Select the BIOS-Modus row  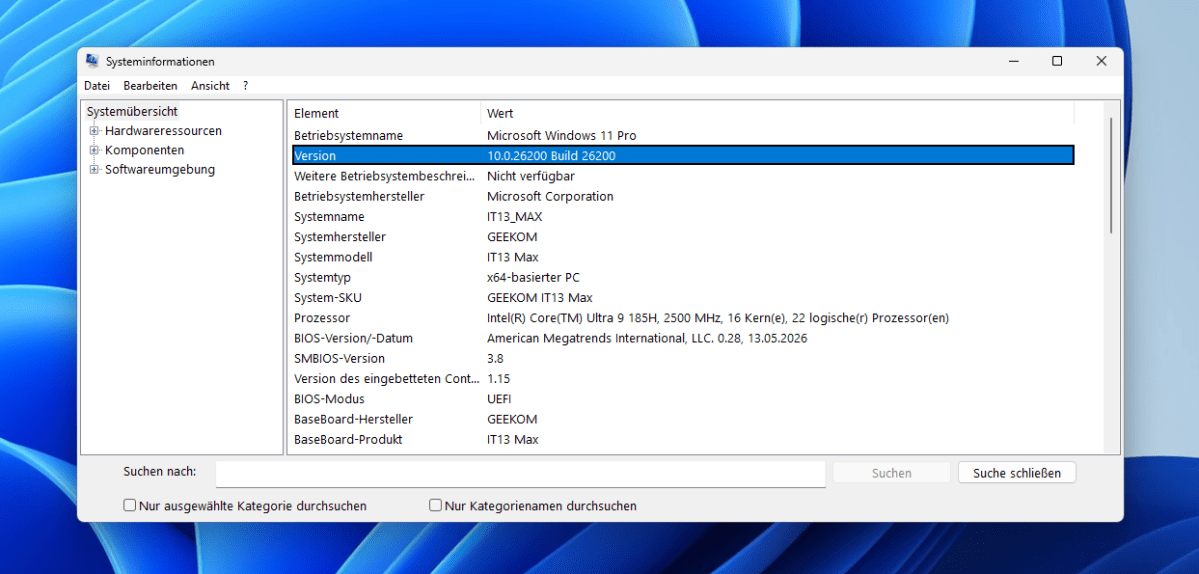tap(683, 399)
